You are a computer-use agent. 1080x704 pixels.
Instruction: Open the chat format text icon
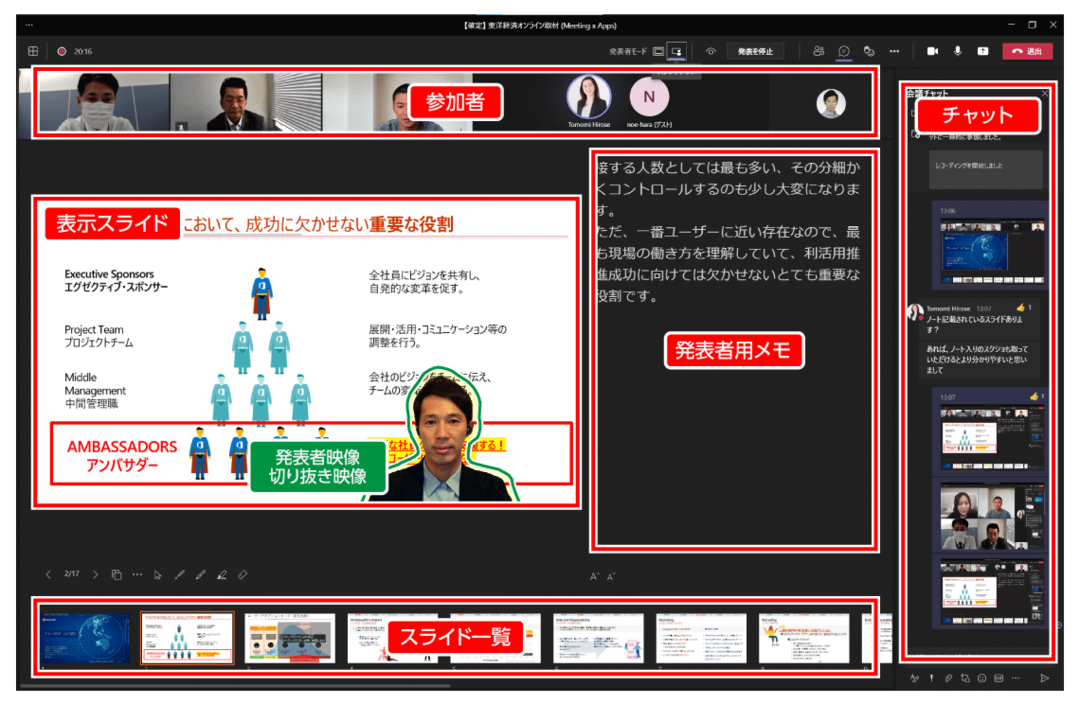914,679
